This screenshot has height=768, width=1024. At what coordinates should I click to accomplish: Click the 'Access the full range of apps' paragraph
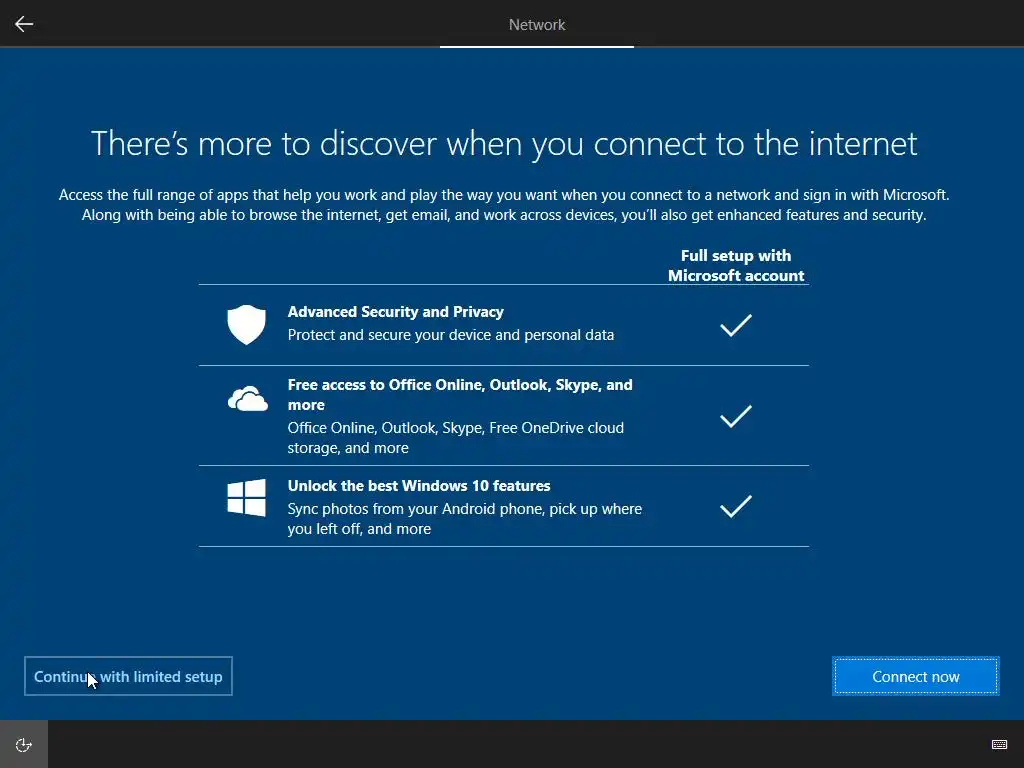pyautogui.click(x=504, y=205)
